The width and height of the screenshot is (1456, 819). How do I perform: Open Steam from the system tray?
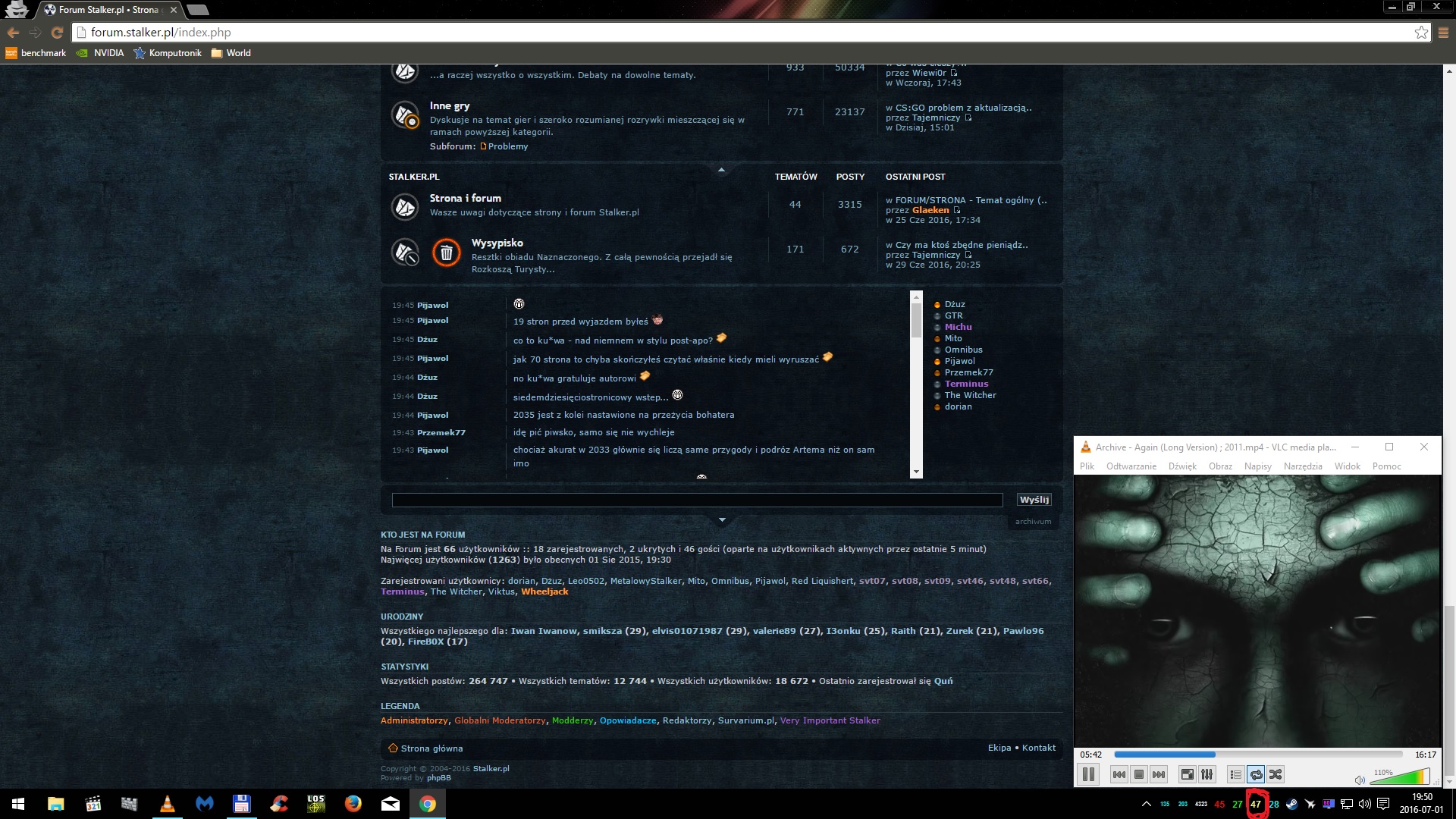pos(1292,804)
